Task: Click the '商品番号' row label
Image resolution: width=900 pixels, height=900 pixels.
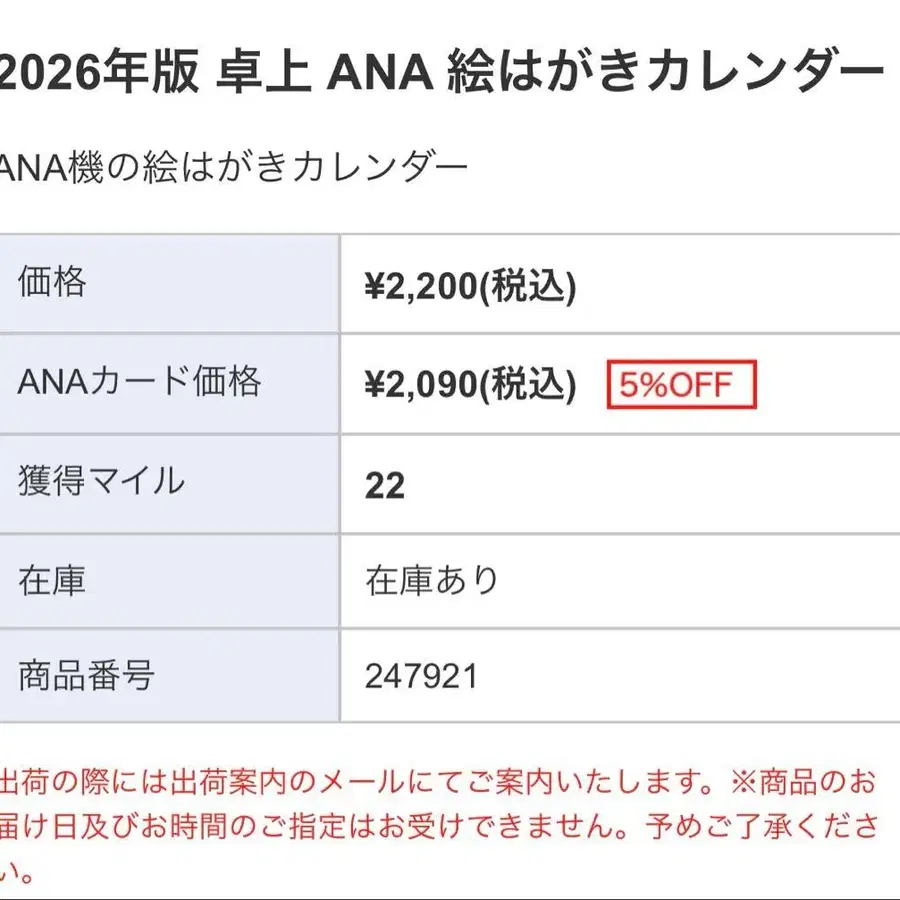Action: click(86, 676)
